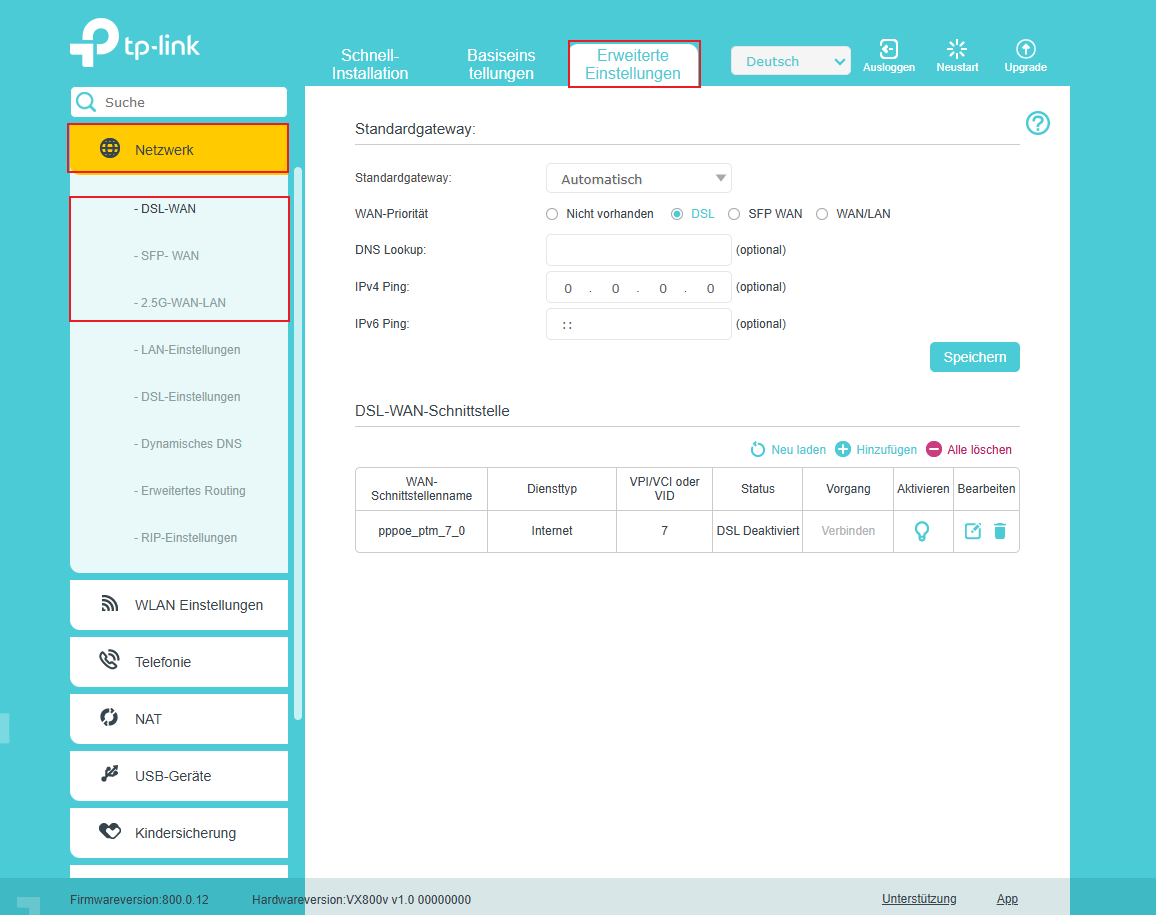Click the Ausloggen logout icon
Screen dimensions: 1156x915
888,49
